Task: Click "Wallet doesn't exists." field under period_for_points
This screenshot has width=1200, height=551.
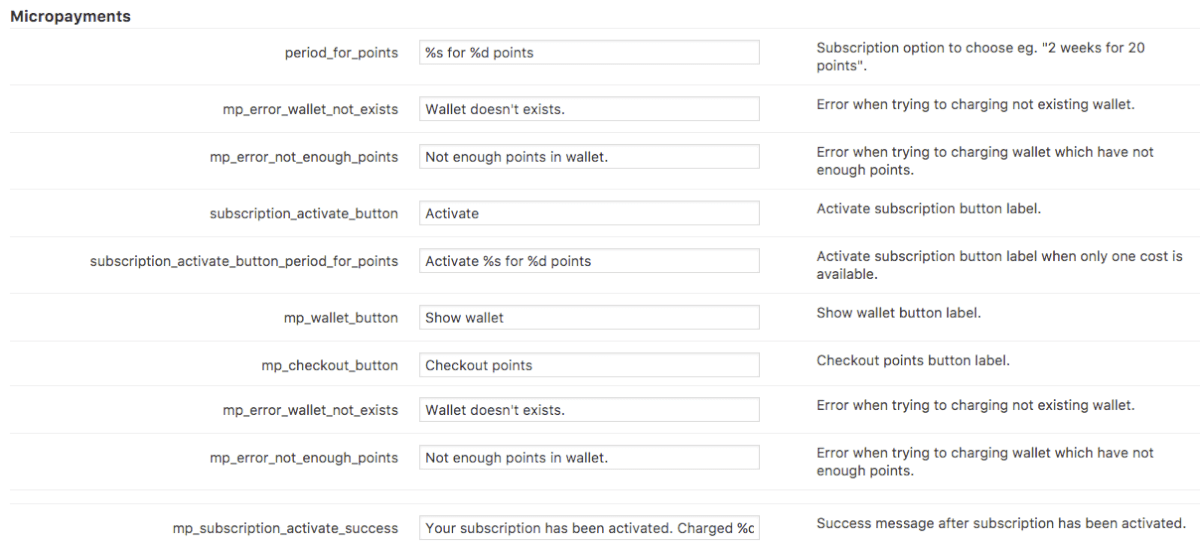Action: [x=589, y=109]
